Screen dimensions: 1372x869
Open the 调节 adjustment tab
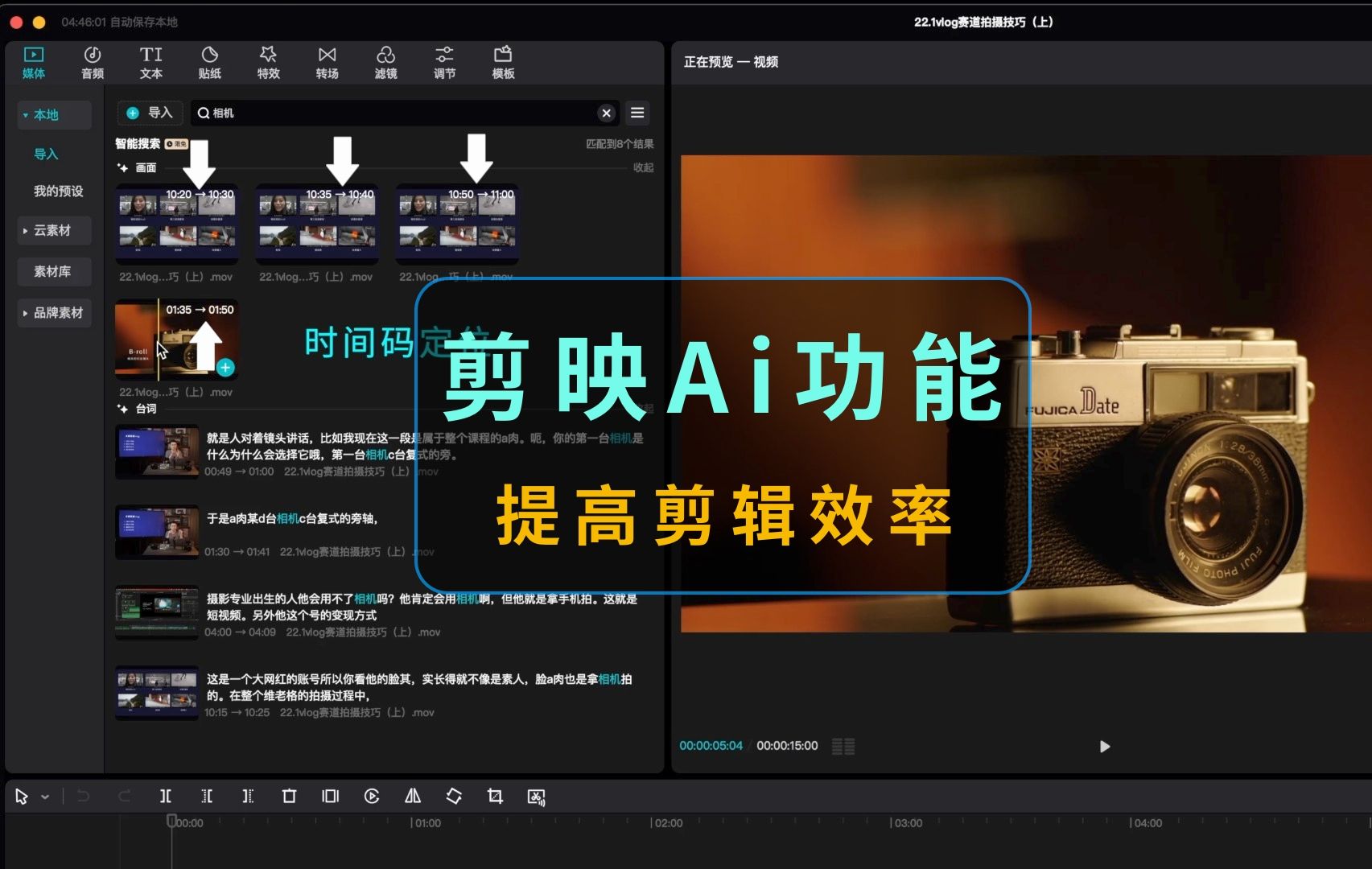click(x=444, y=63)
